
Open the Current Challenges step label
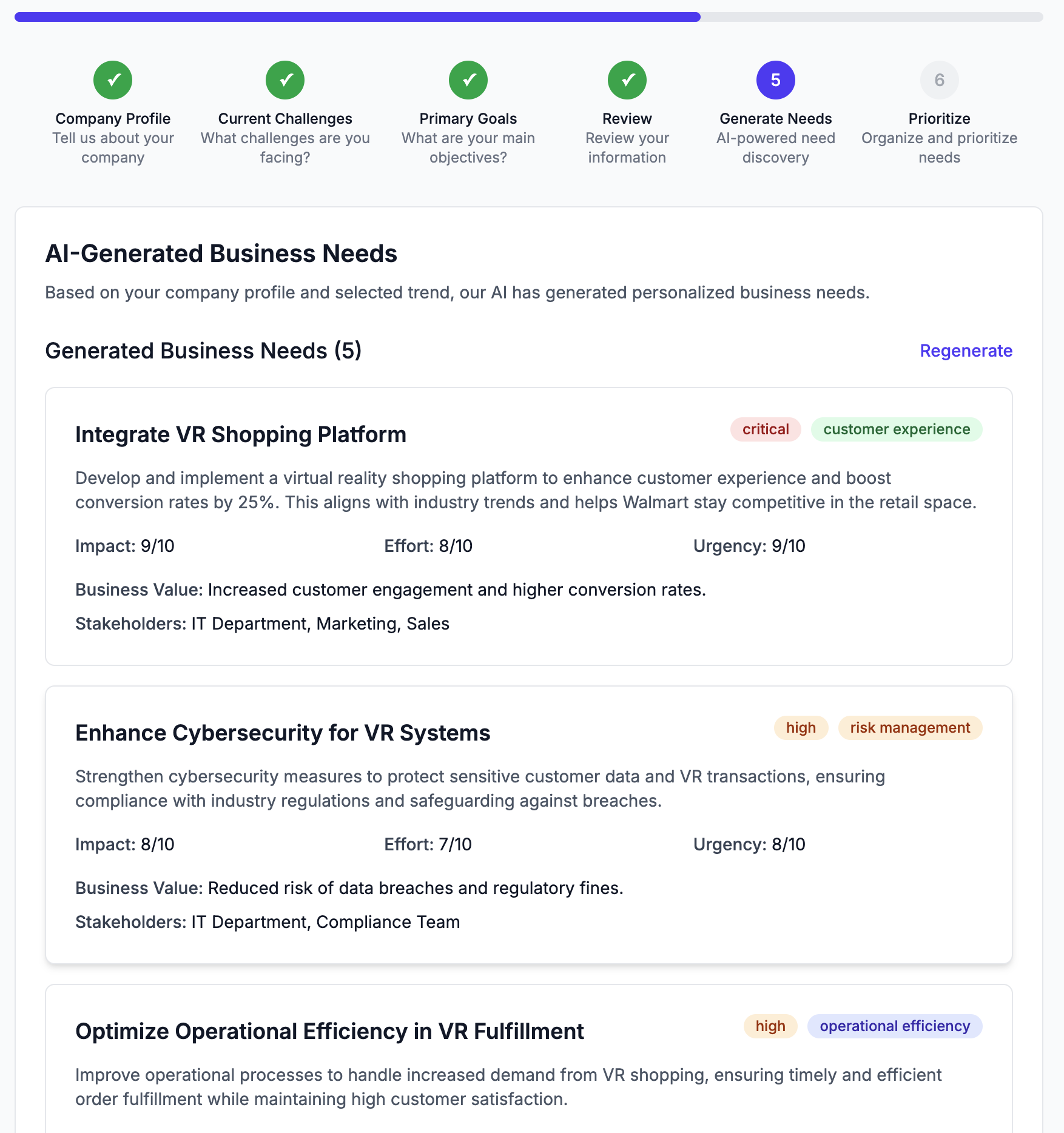click(x=285, y=118)
